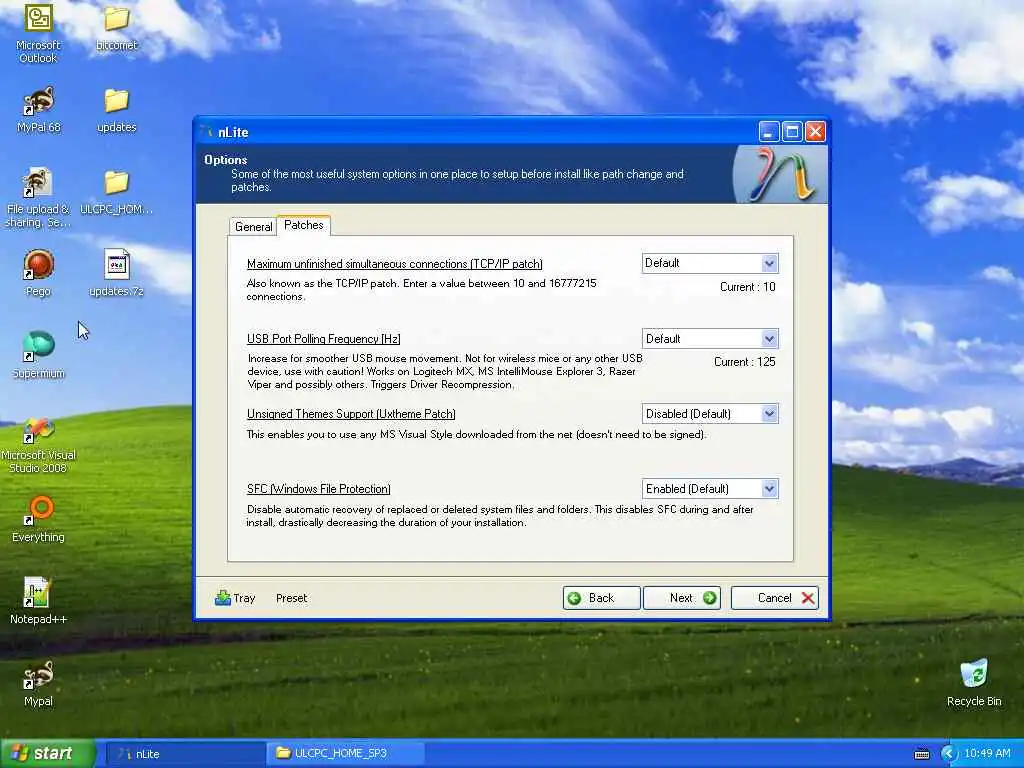This screenshot has width=1024, height=768.
Task: Click SFC (Windows File Protection) heading
Action: 319,489
